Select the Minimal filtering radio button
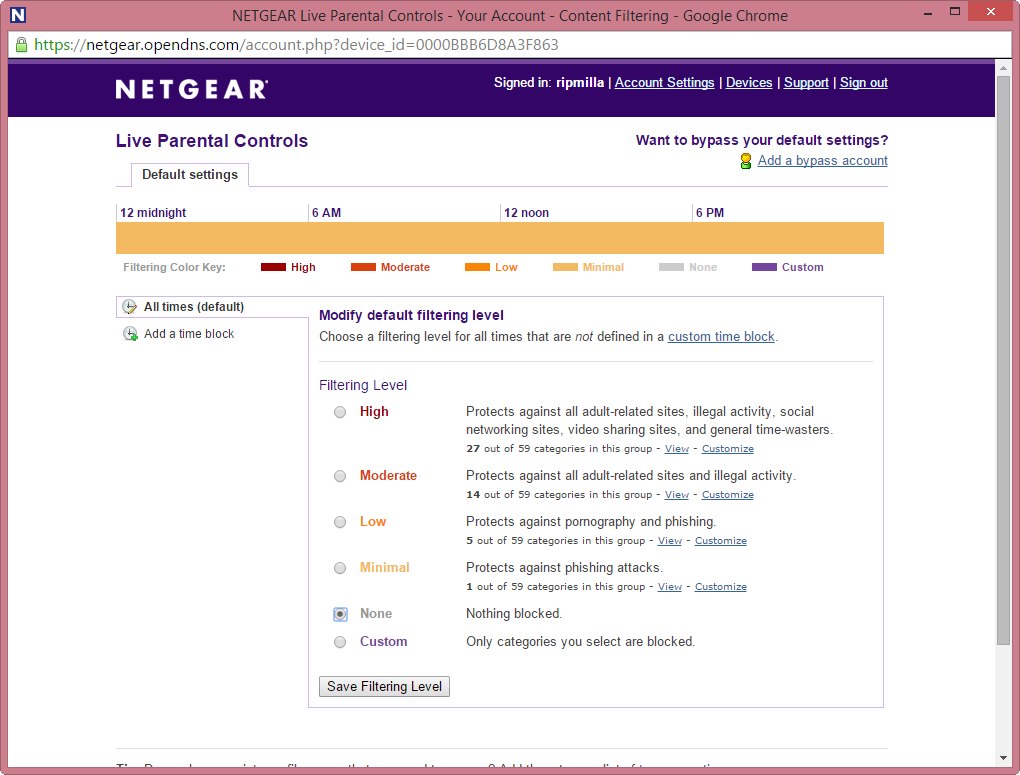This screenshot has height=775, width=1020. (x=340, y=568)
